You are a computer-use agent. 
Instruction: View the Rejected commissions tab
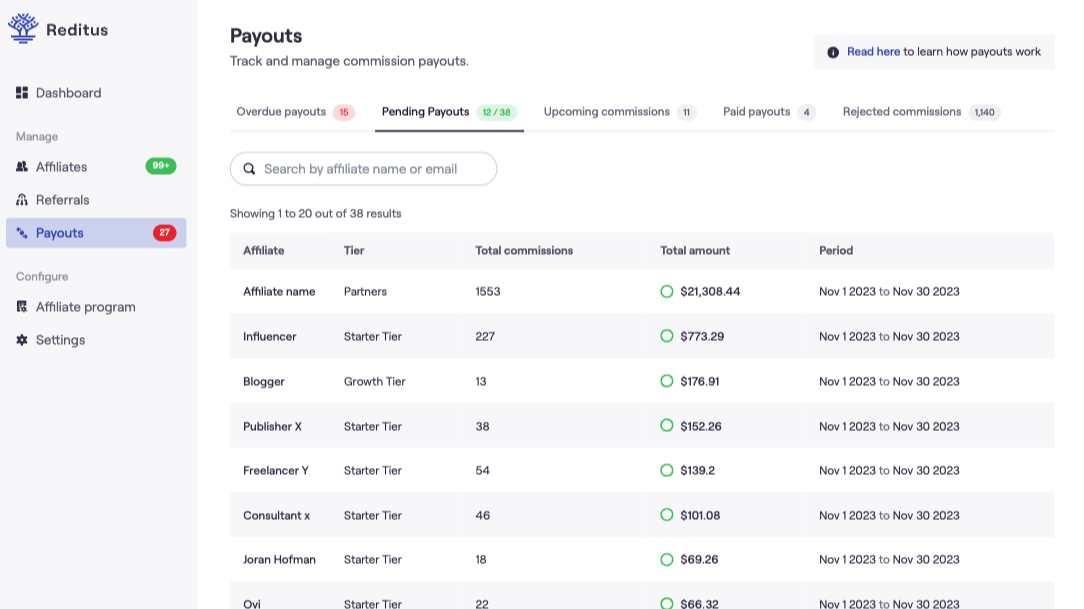click(901, 112)
